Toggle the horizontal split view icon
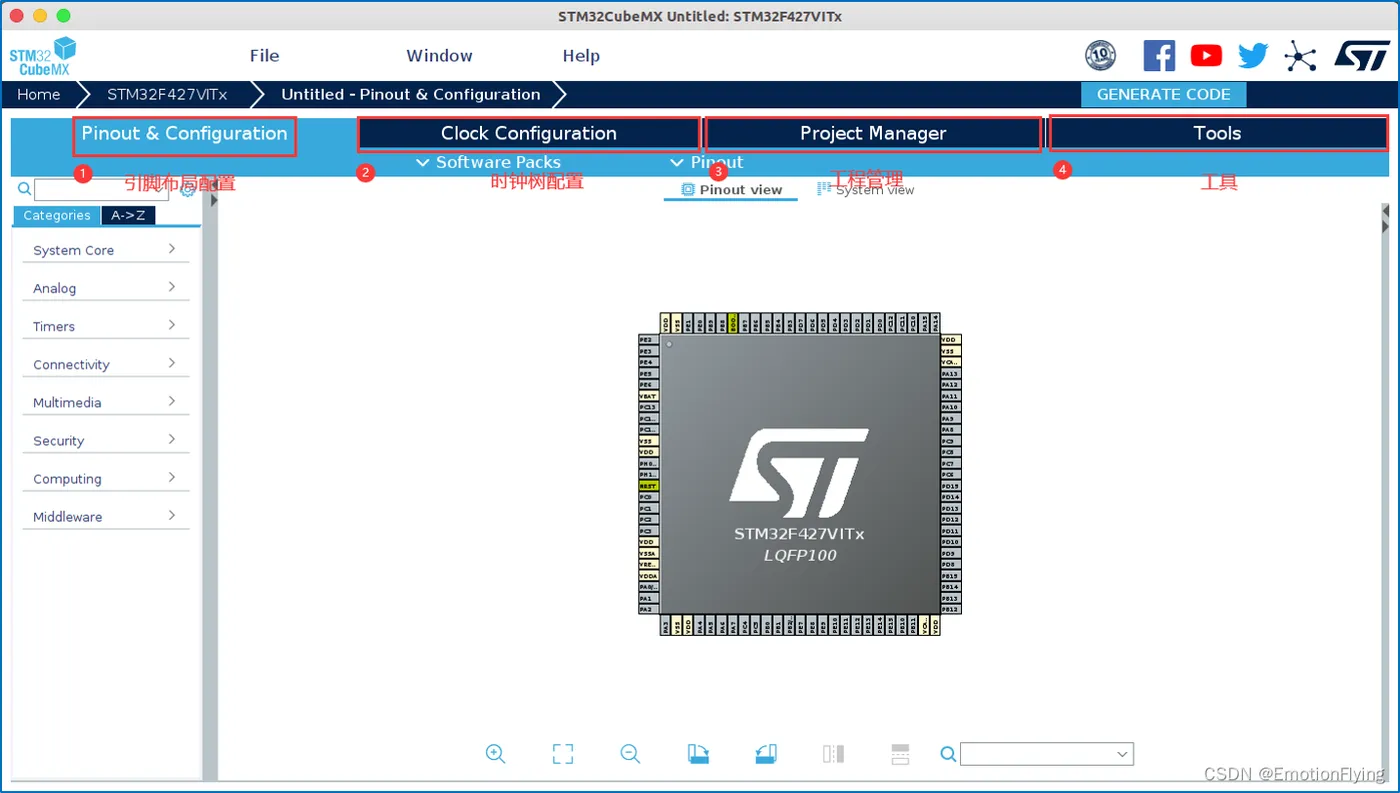 point(900,754)
